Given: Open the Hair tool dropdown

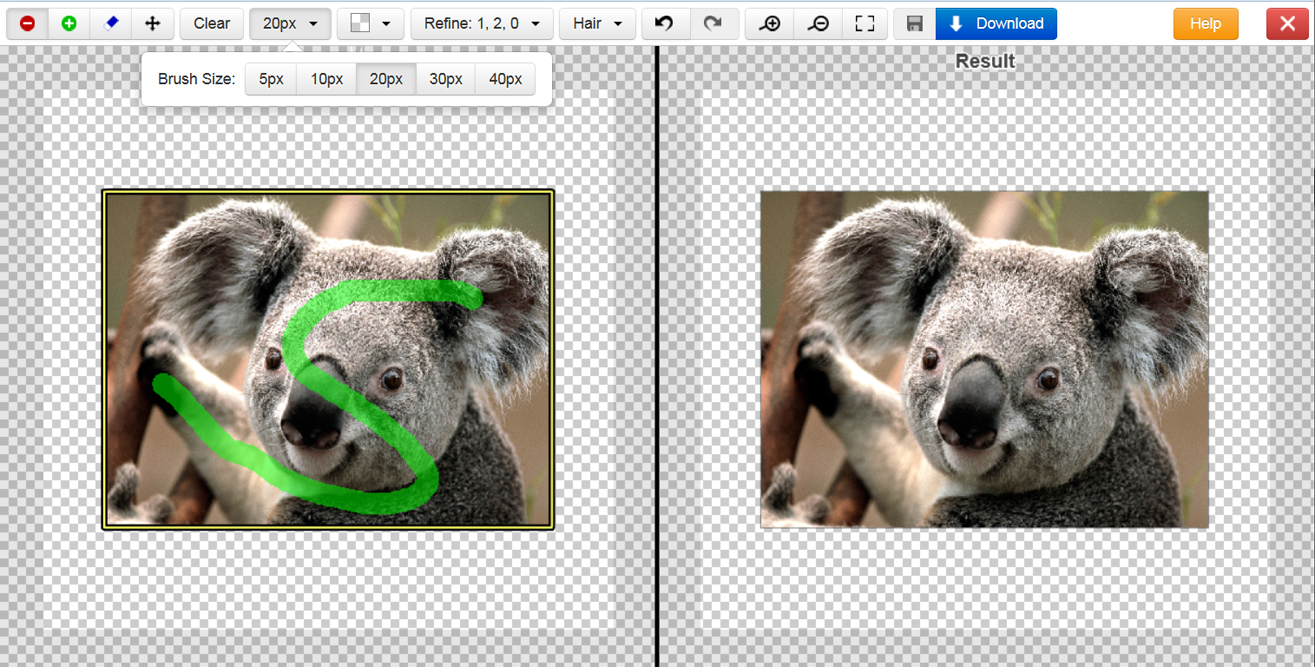Looking at the screenshot, I should [597, 23].
